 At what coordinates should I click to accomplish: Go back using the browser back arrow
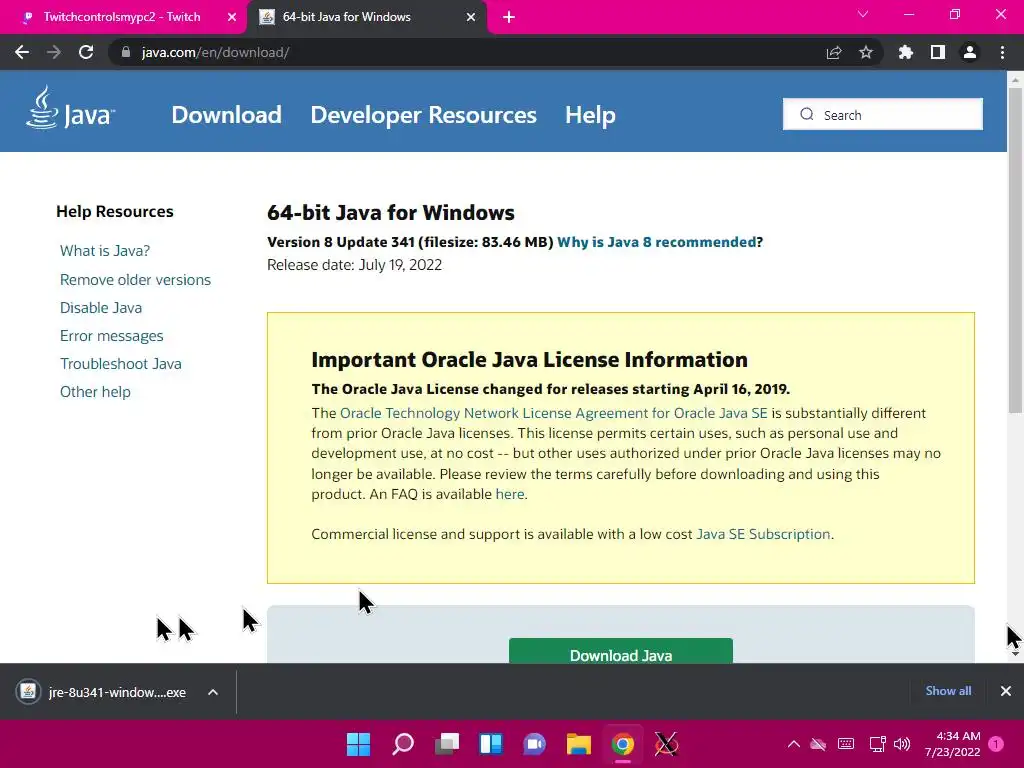(22, 52)
